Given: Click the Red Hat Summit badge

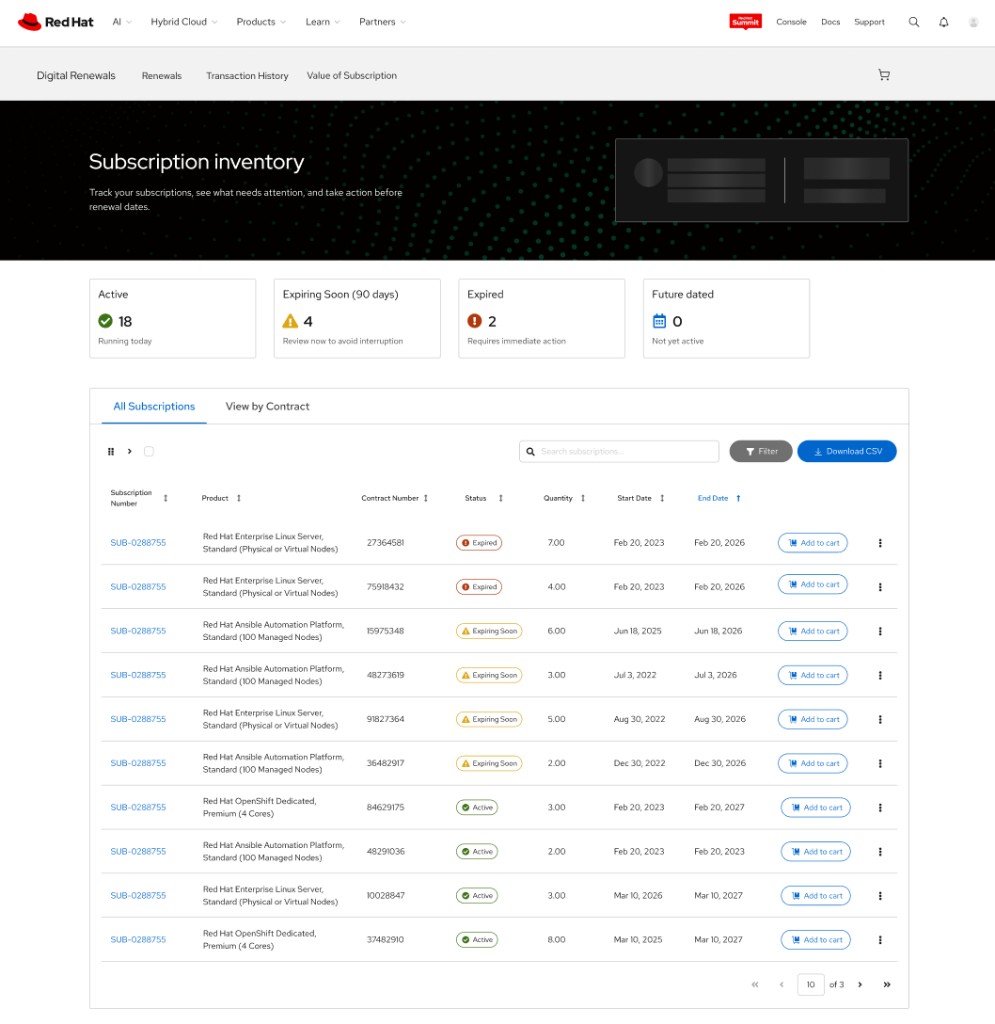Looking at the screenshot, I should (x=745, y=22).
